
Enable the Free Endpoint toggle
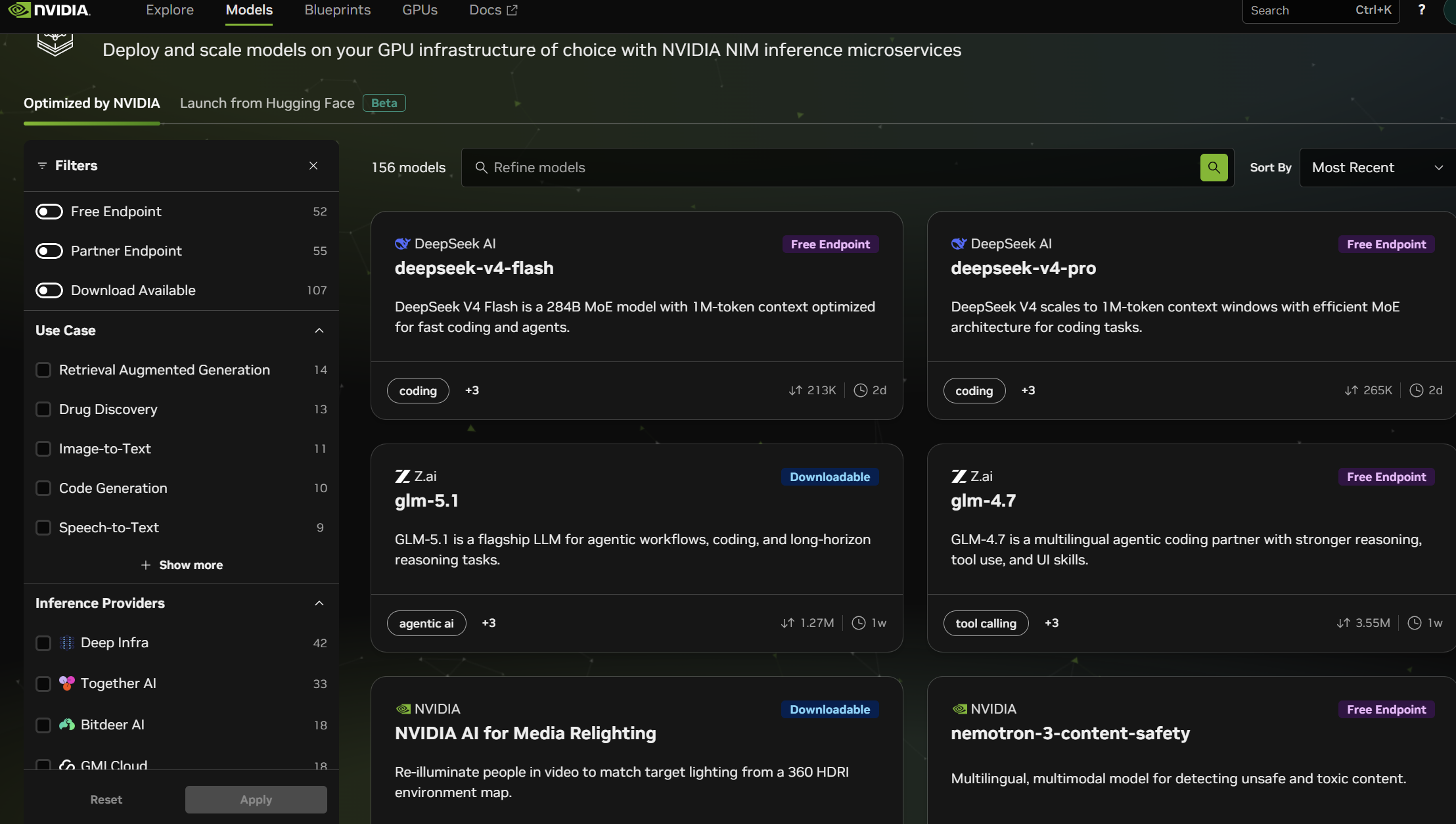click(x=49, y=212)
